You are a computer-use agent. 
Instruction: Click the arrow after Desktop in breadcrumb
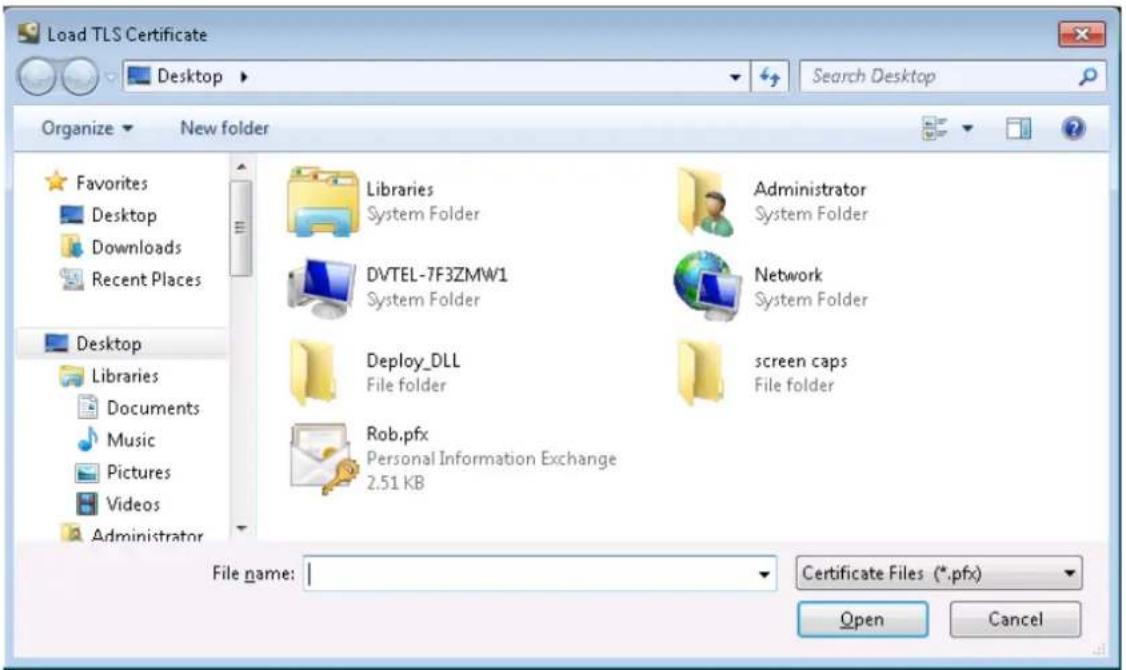pos(243,76)
